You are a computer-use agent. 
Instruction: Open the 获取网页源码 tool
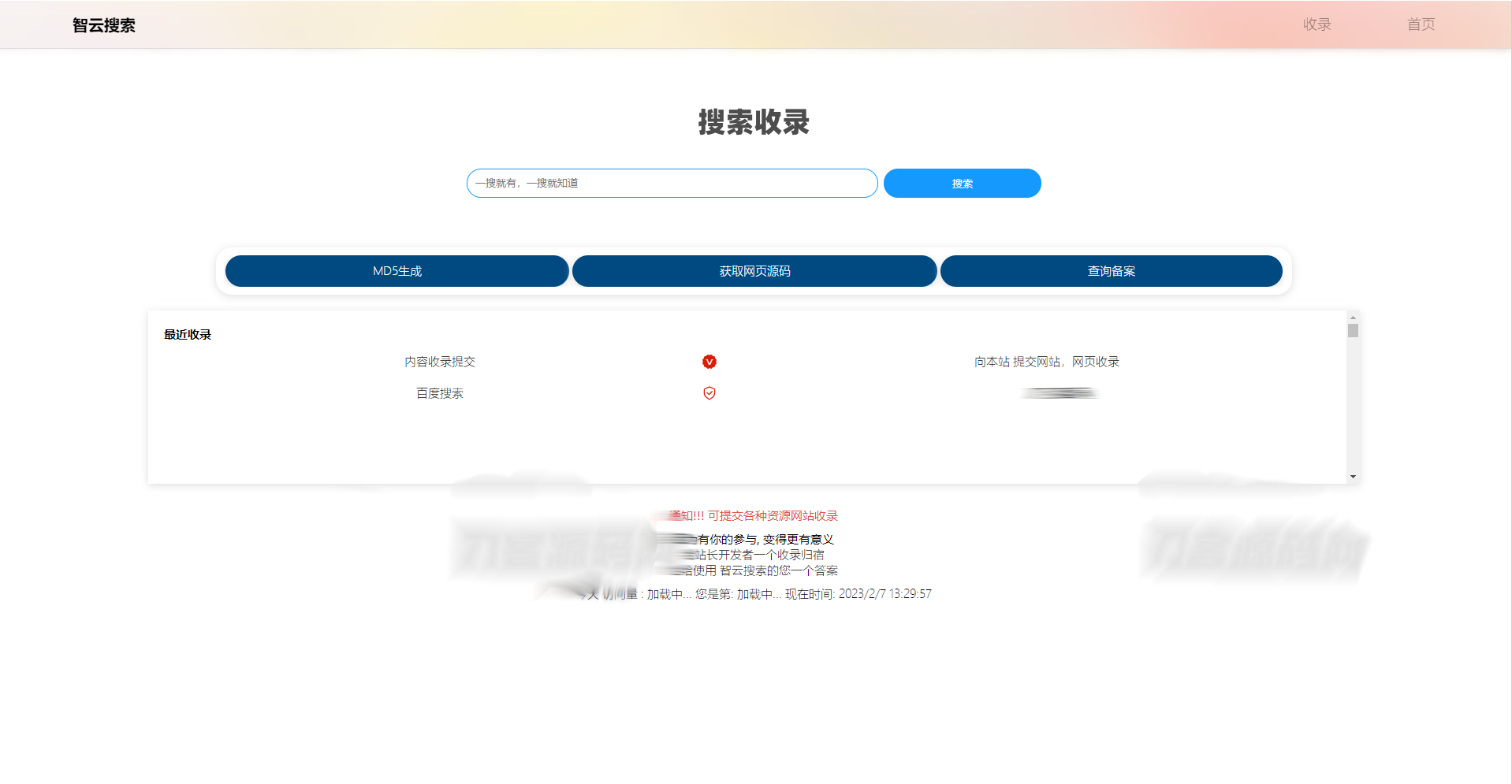(754, 271)
